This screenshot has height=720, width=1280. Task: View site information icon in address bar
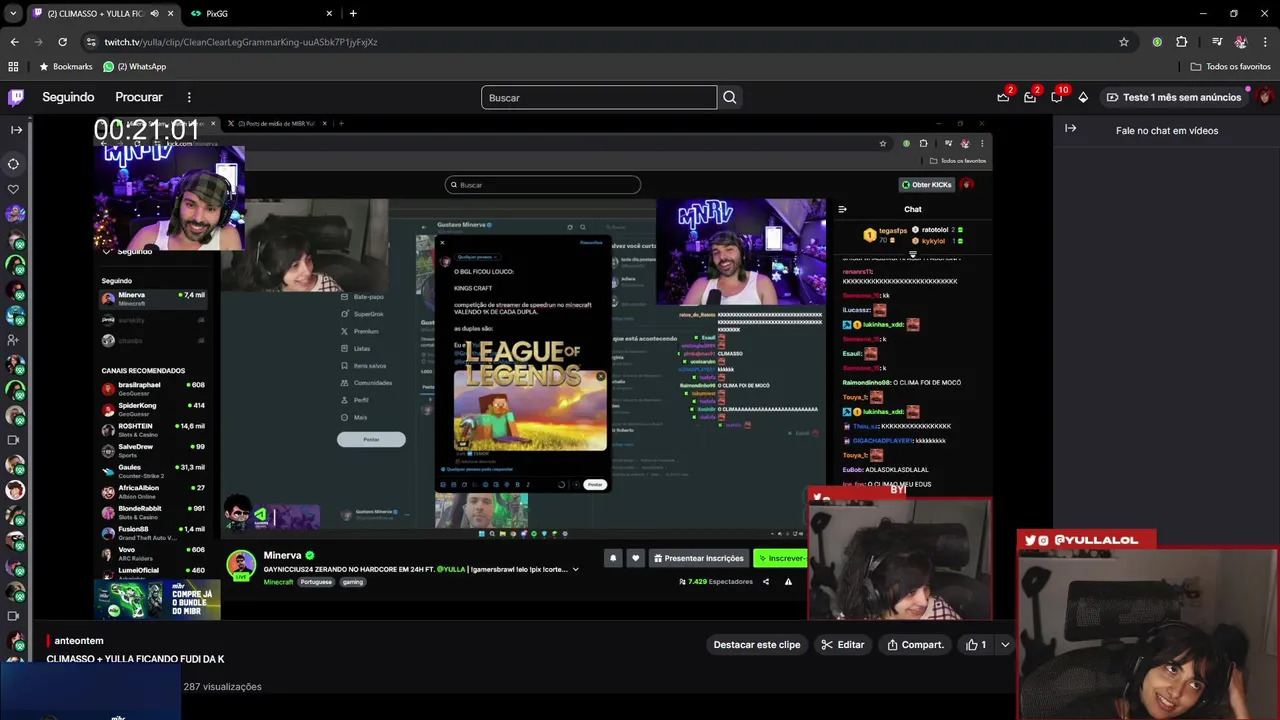pyautogui.click(x=91, y=42)
